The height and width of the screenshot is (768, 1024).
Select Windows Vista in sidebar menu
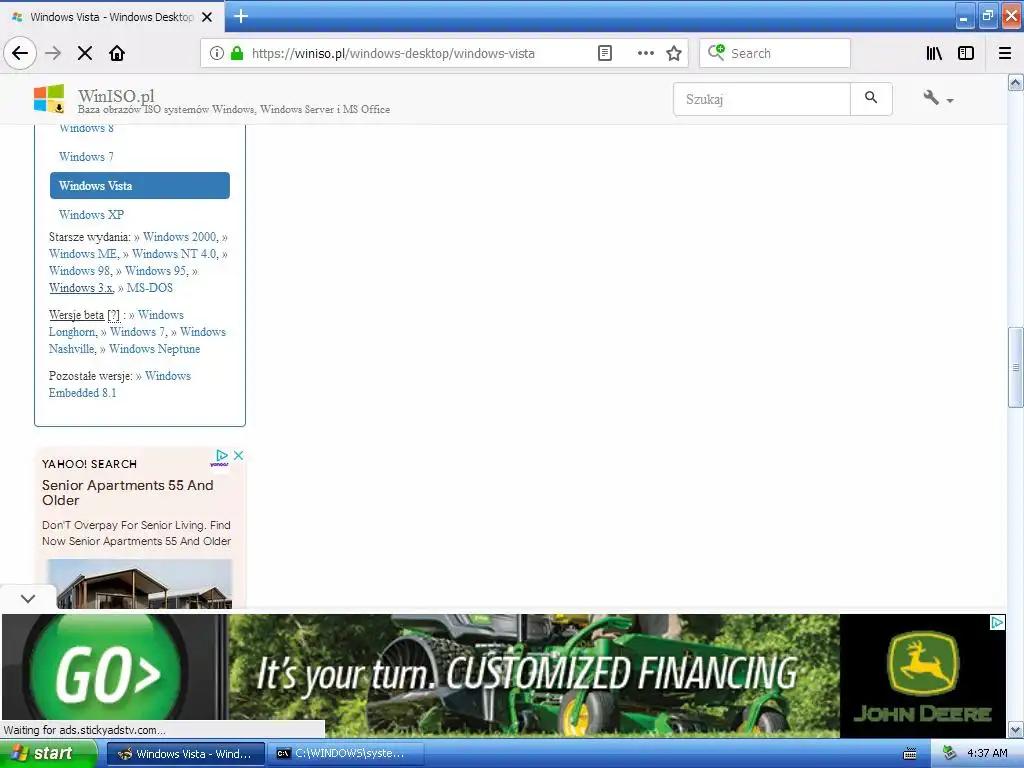(140, 185)
